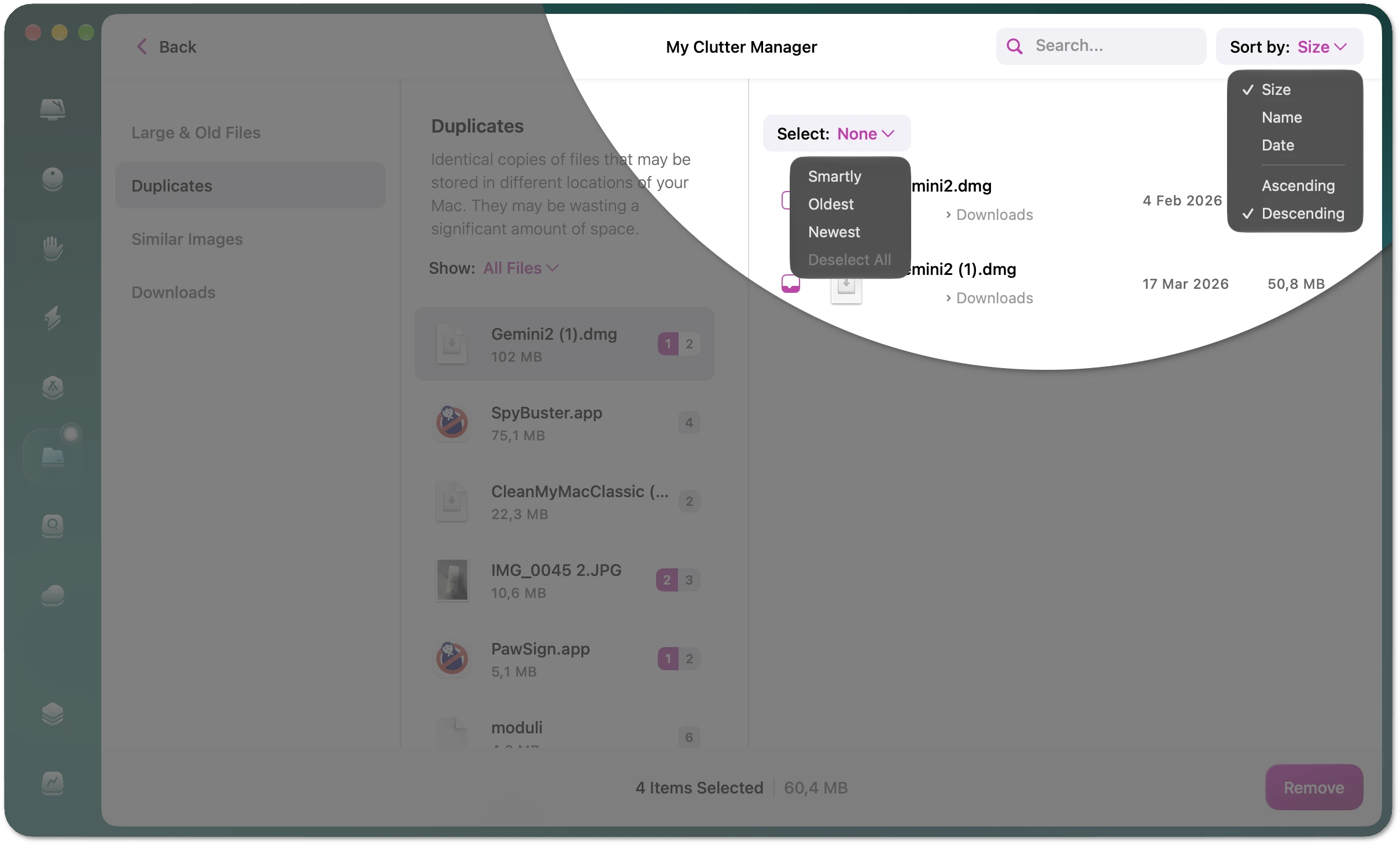The height and width of the screenshot is (845, 1400).
Task: Select Ascending order in sort menu
Action: [x=1298, y=186]
